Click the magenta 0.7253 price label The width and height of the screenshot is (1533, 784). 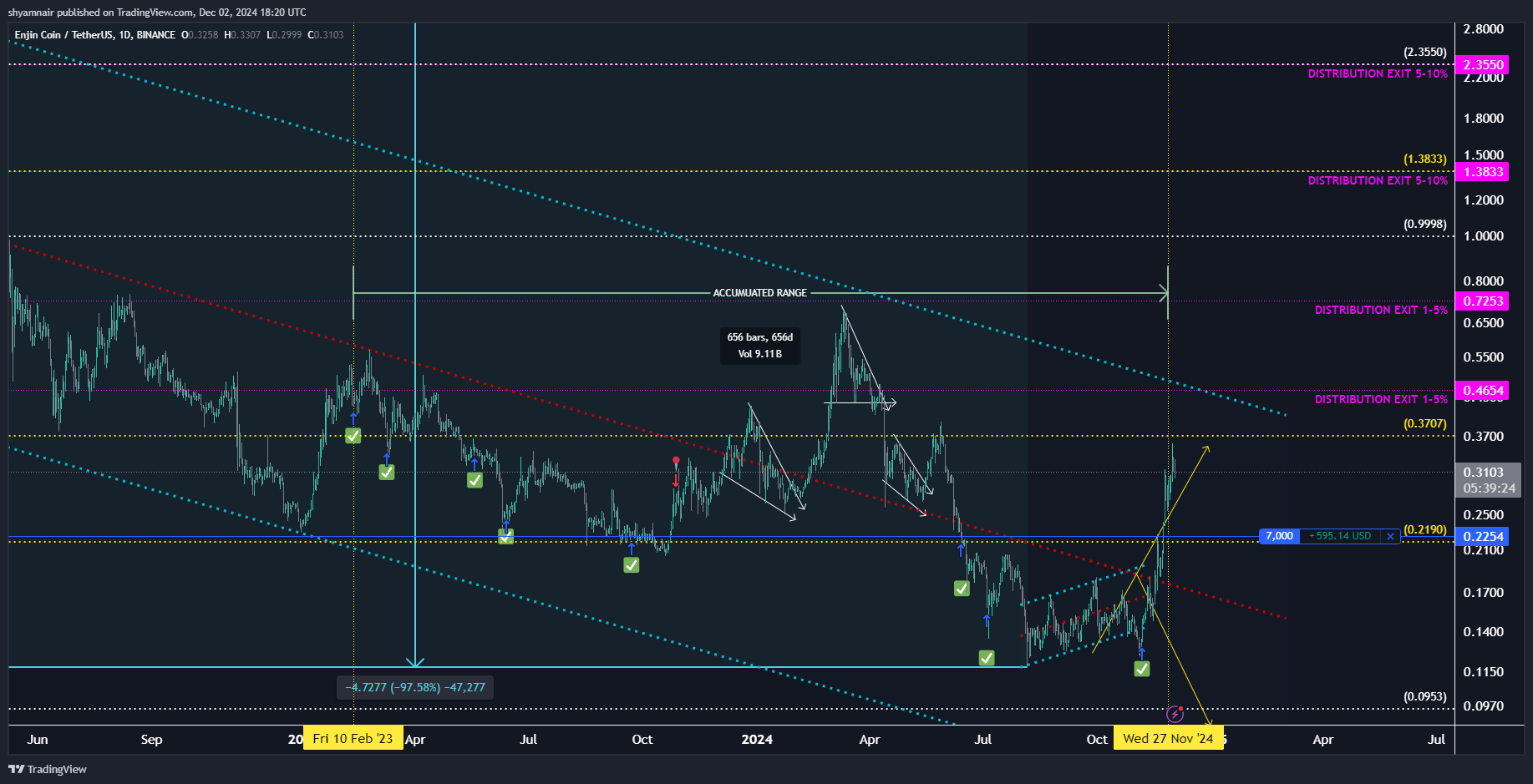[1483, 301]
